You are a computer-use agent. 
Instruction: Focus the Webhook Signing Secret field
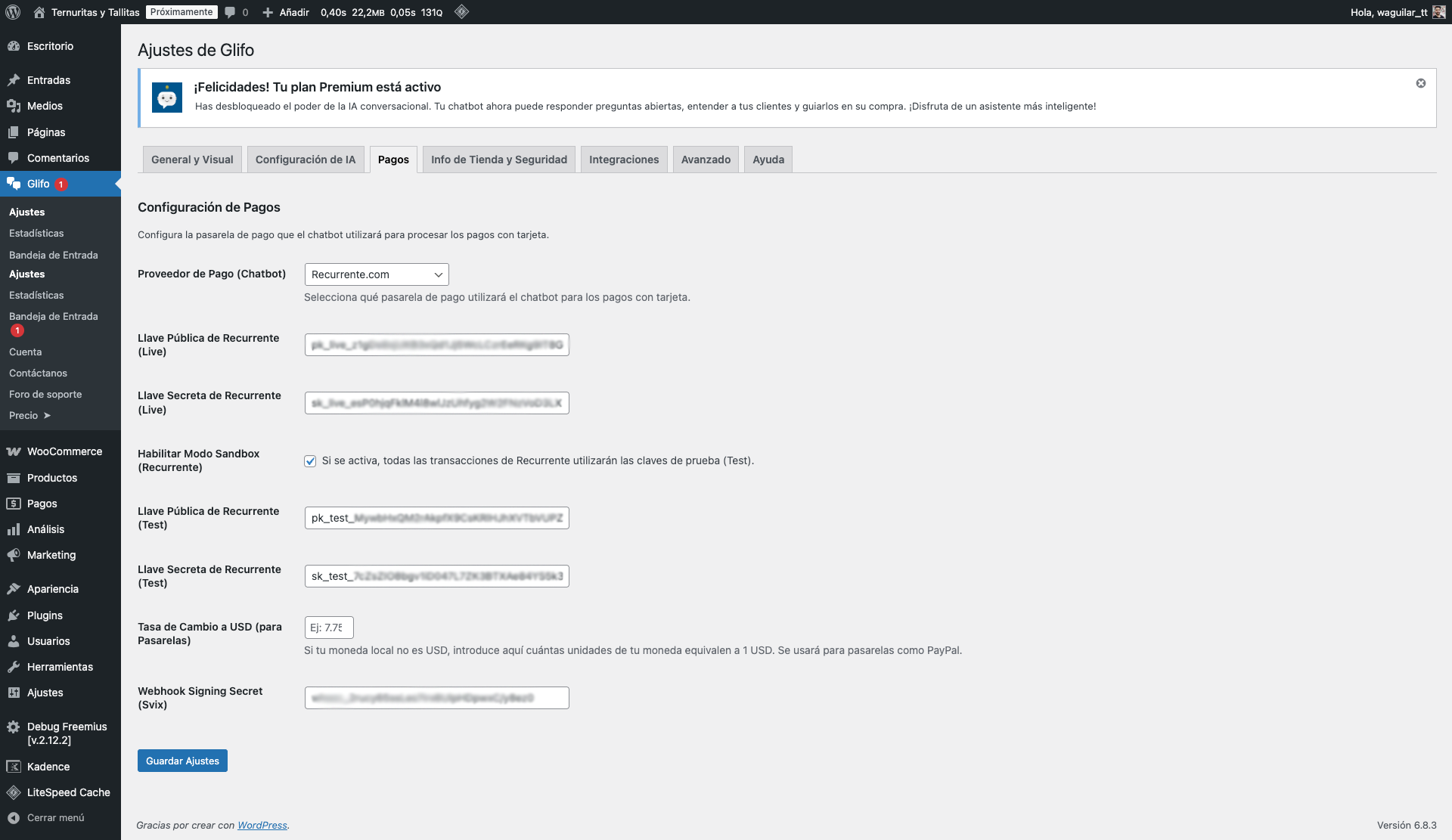point(436,698)
